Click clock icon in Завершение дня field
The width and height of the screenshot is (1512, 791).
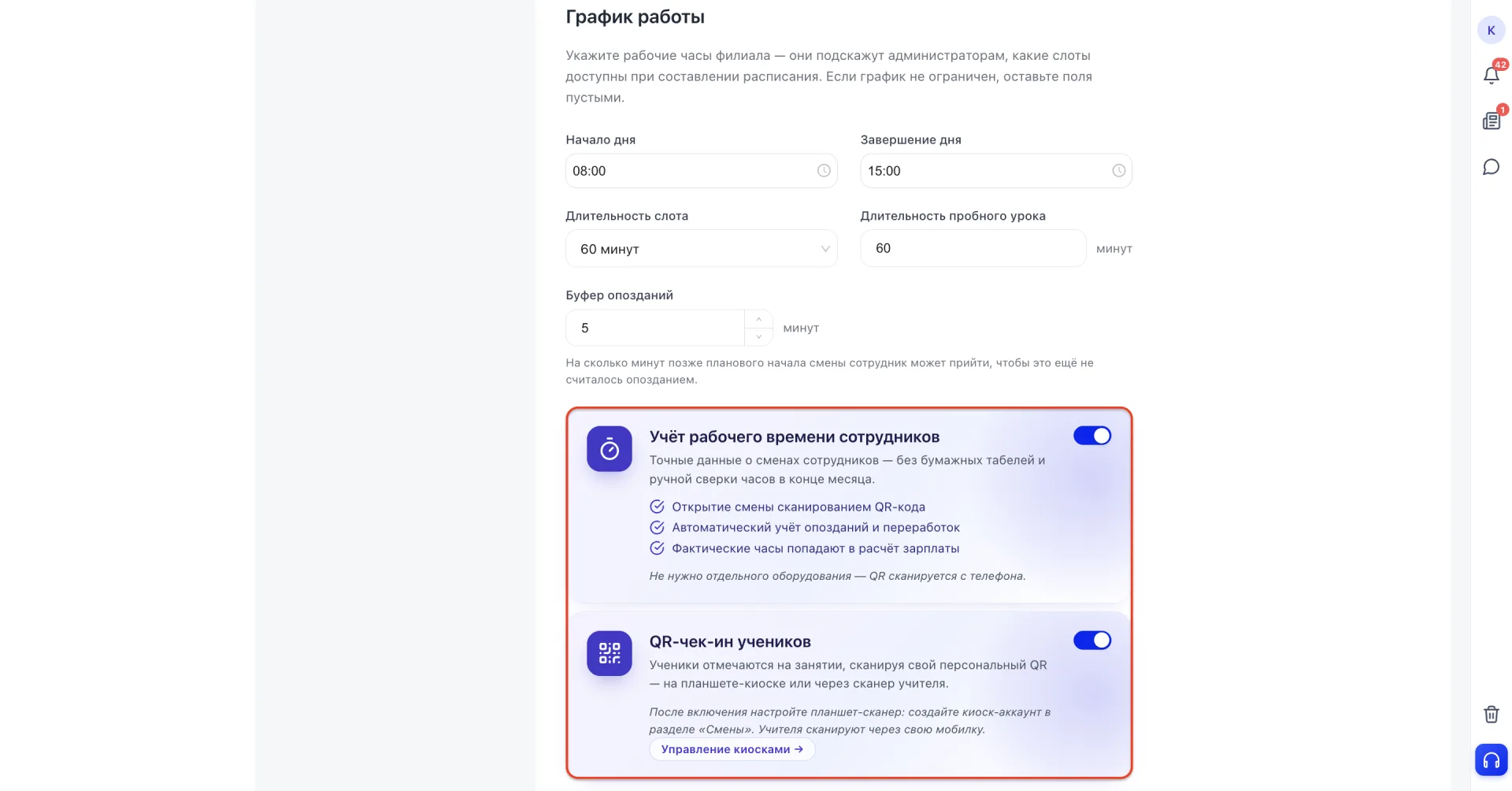pyautogui.click(x=1118, y=171)
